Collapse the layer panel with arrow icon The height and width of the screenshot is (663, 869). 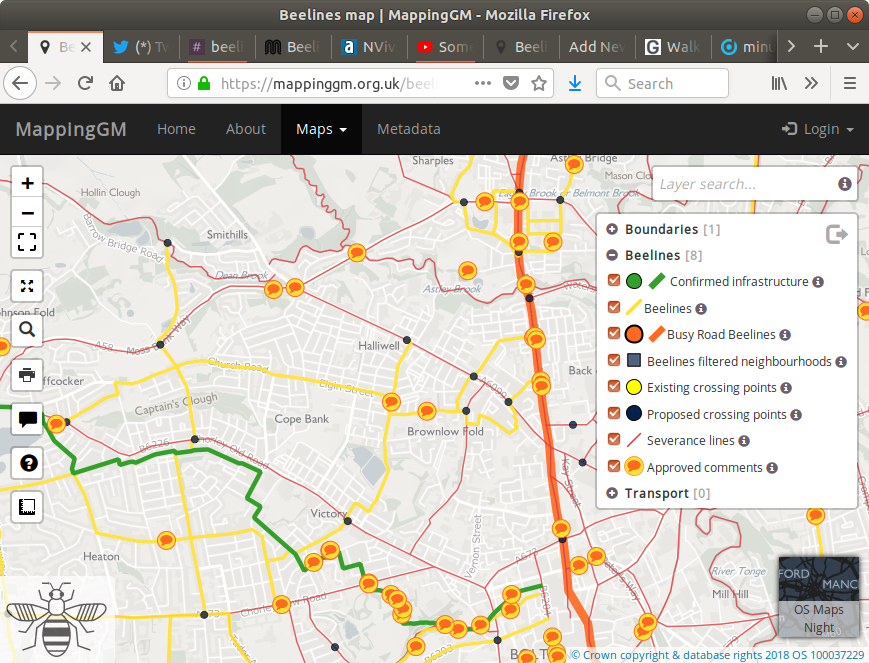(x=836, y=234)
